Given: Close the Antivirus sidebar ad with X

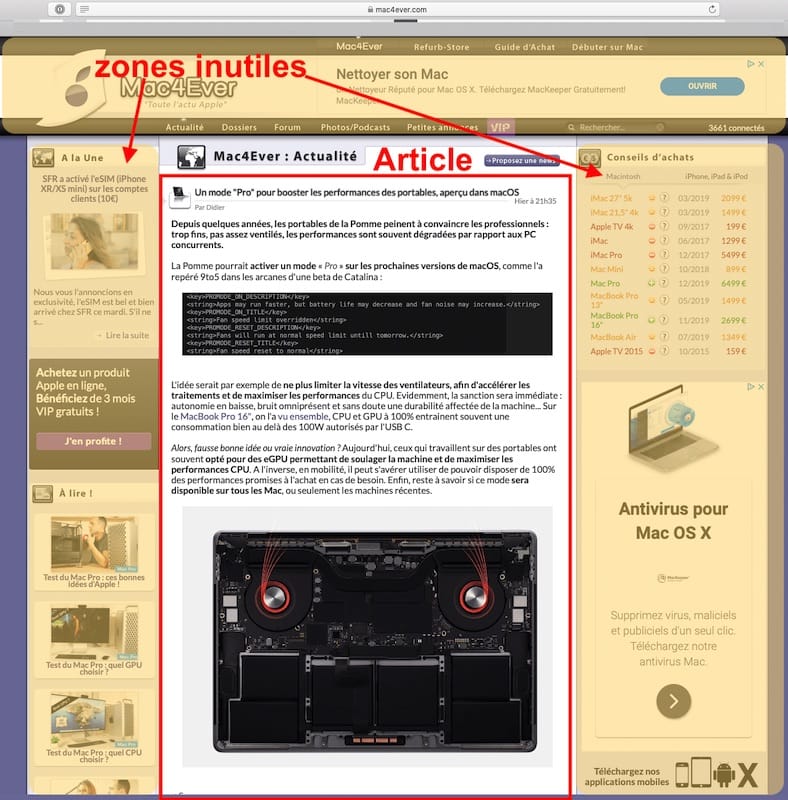Looking at the screenshot, I should tap(760, 387).
